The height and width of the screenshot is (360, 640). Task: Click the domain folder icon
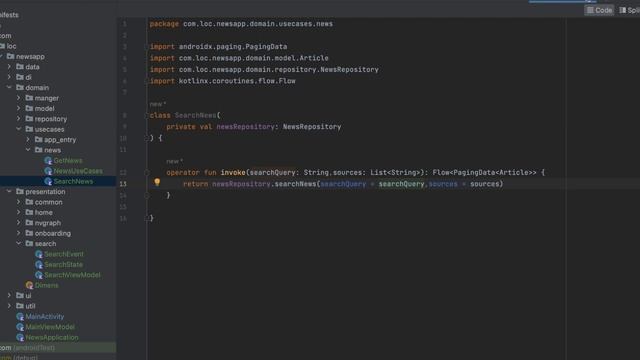(20, 87)
